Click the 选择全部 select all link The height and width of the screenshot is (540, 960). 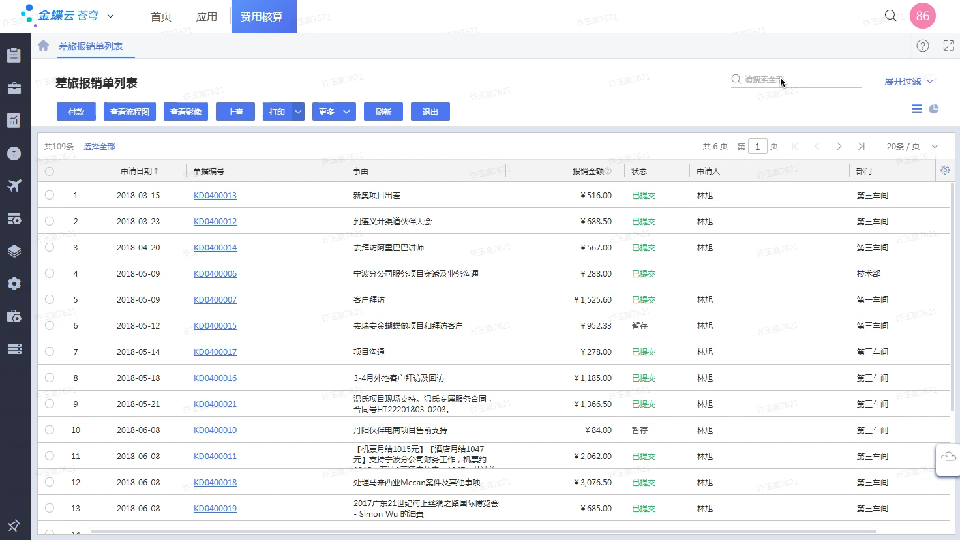[x=99, y=146]
